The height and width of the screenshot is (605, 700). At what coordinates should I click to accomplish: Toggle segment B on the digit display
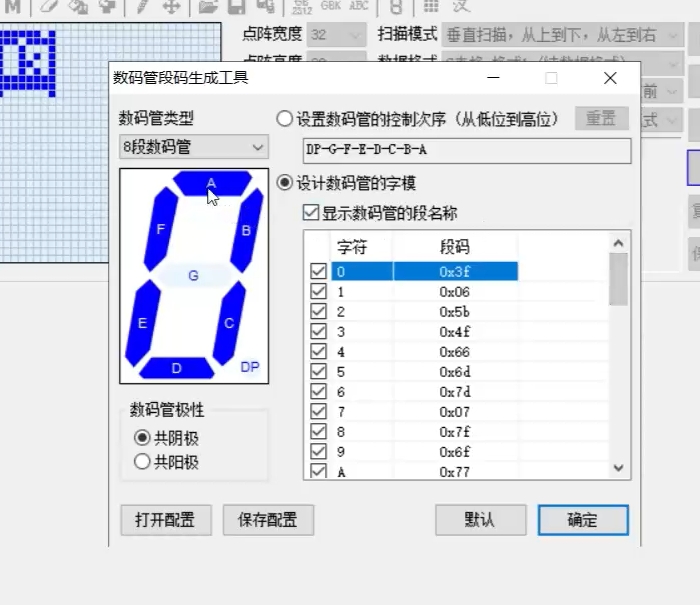tap(246, 230)
